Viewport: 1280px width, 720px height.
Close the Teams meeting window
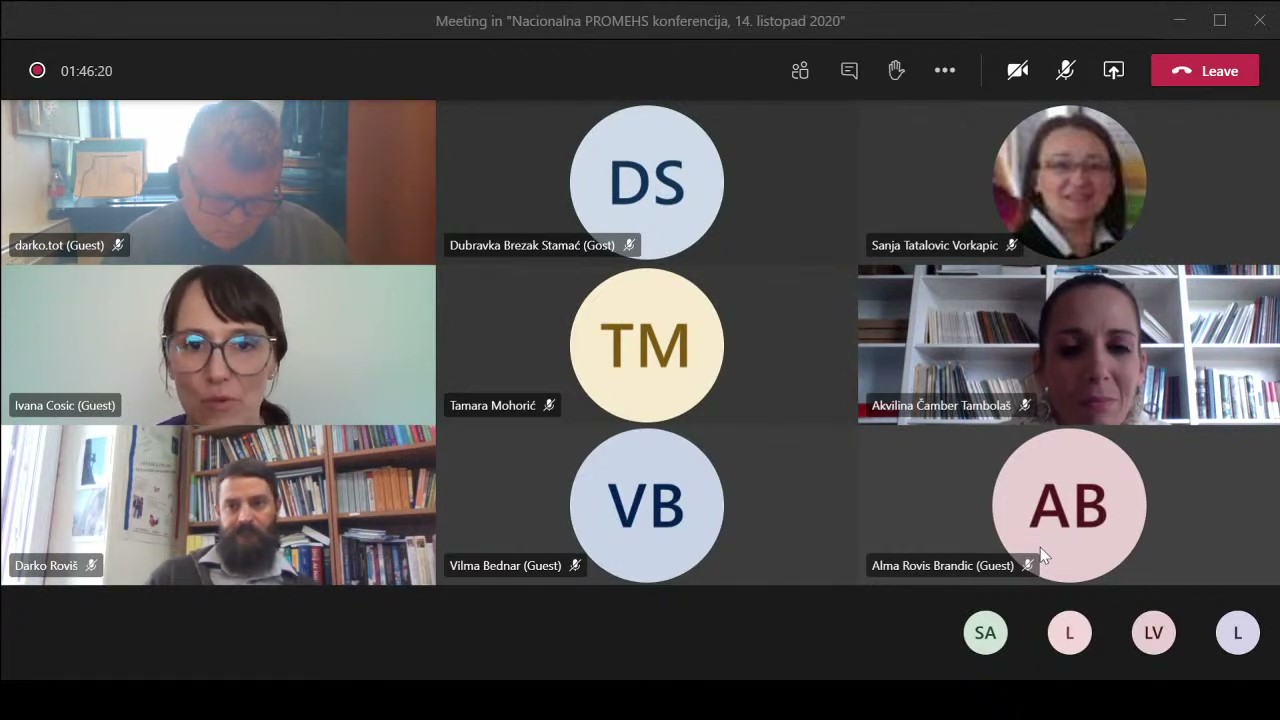coord(1260,20)
